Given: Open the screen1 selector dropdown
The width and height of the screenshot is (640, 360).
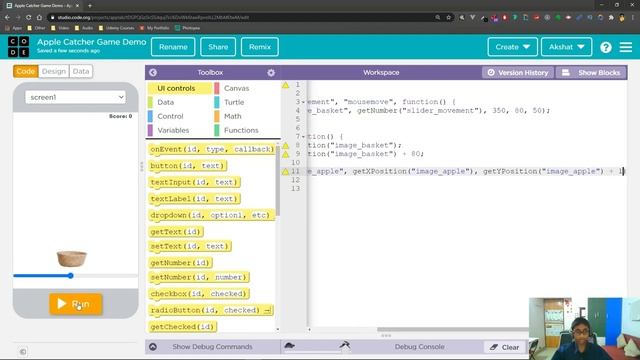Looking at the screenshot, I should click(x=76, y=97).
